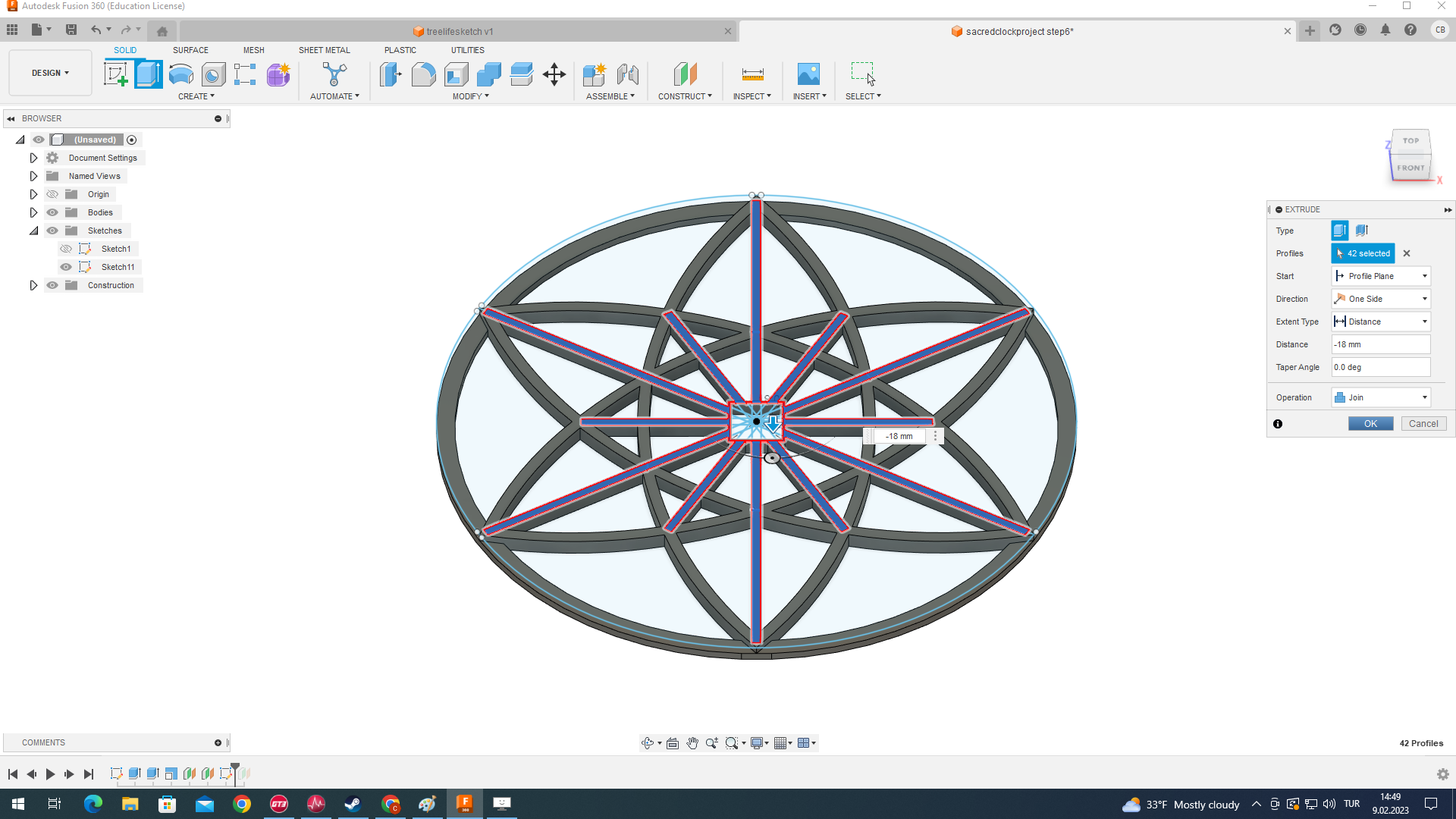Open Steam from the Windows taskbar

point(353,804)
